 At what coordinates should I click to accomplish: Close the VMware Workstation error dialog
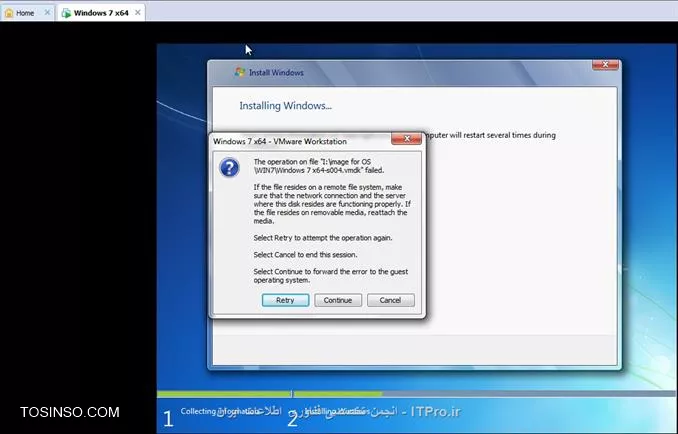(x=406, y=139)
